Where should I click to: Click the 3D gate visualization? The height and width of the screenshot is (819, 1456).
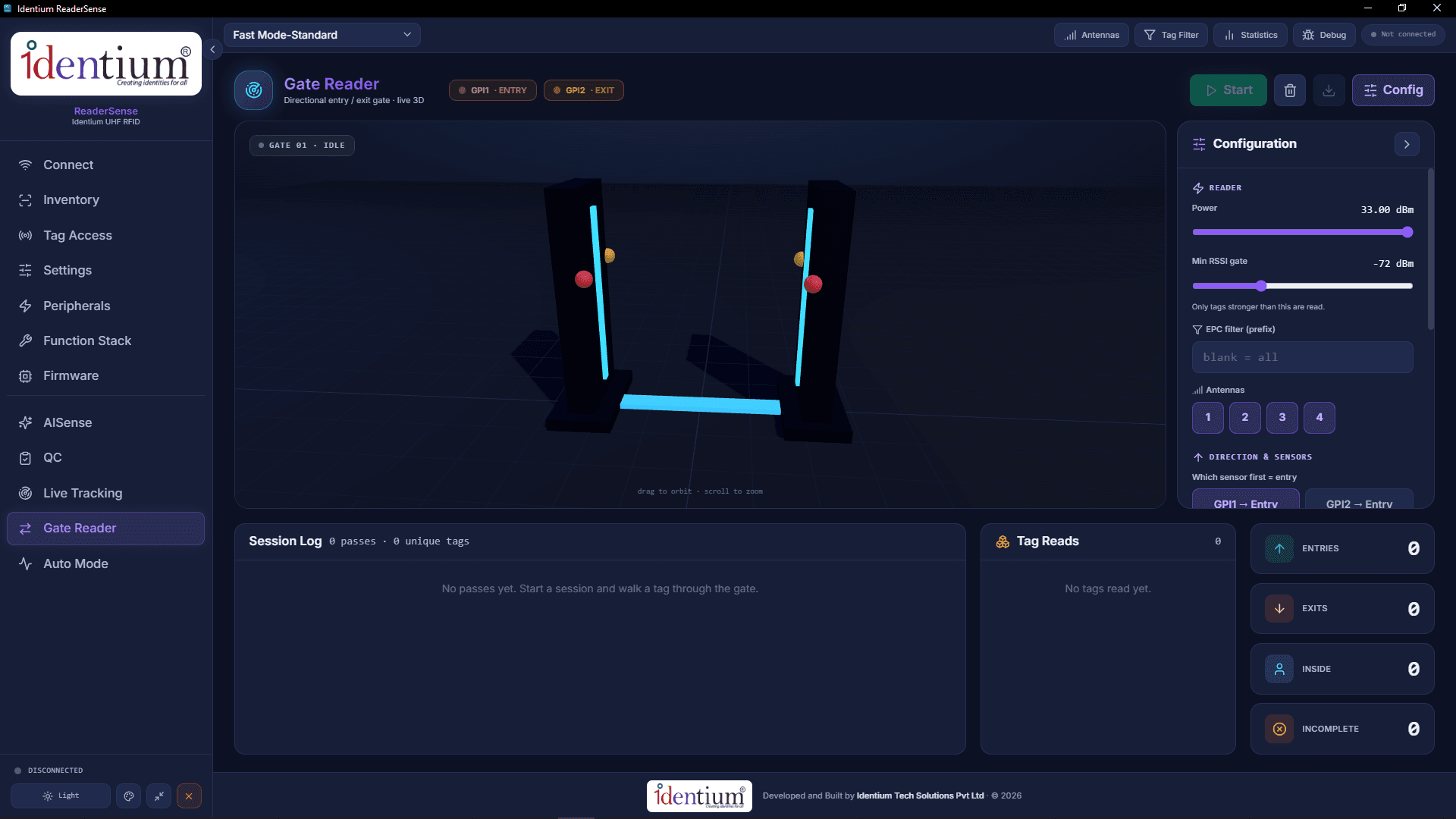point(700,315)
